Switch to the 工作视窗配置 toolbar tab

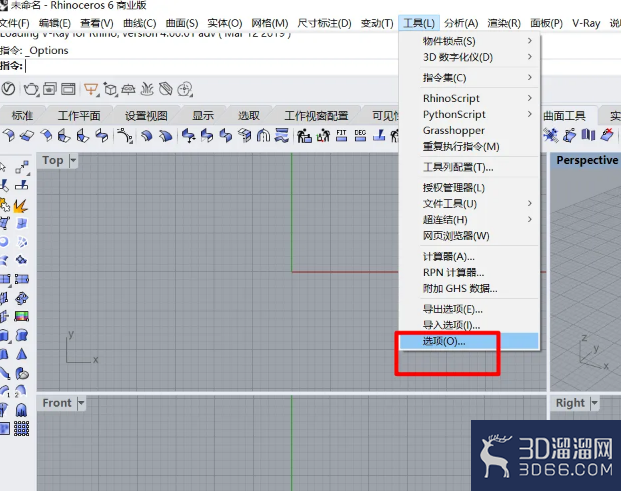[316, 116]
